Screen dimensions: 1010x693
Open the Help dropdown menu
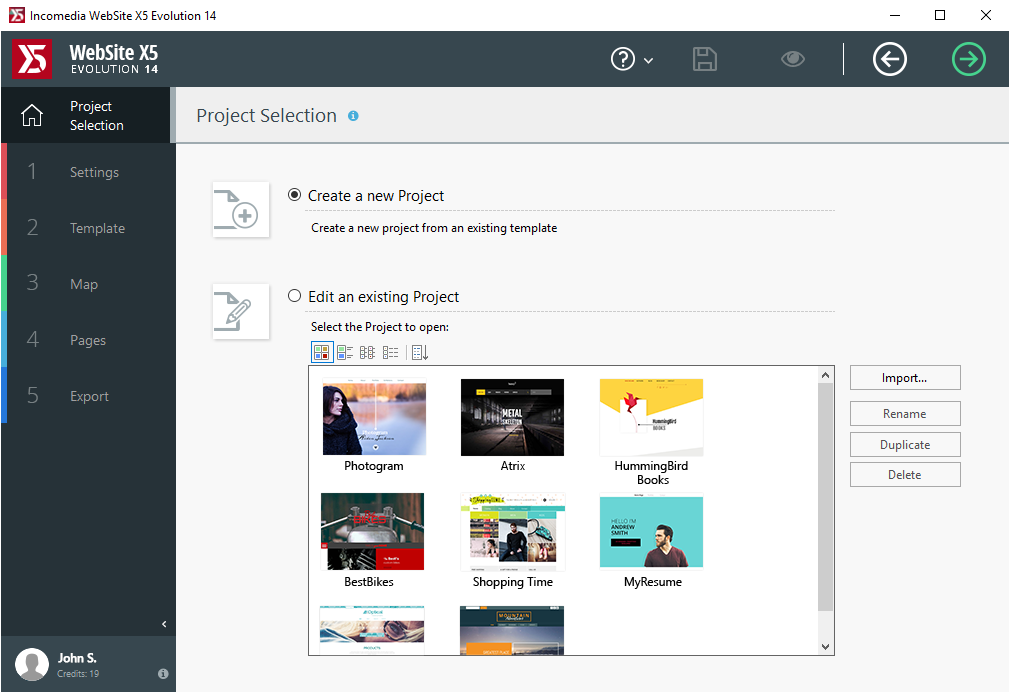click(632, 60)
